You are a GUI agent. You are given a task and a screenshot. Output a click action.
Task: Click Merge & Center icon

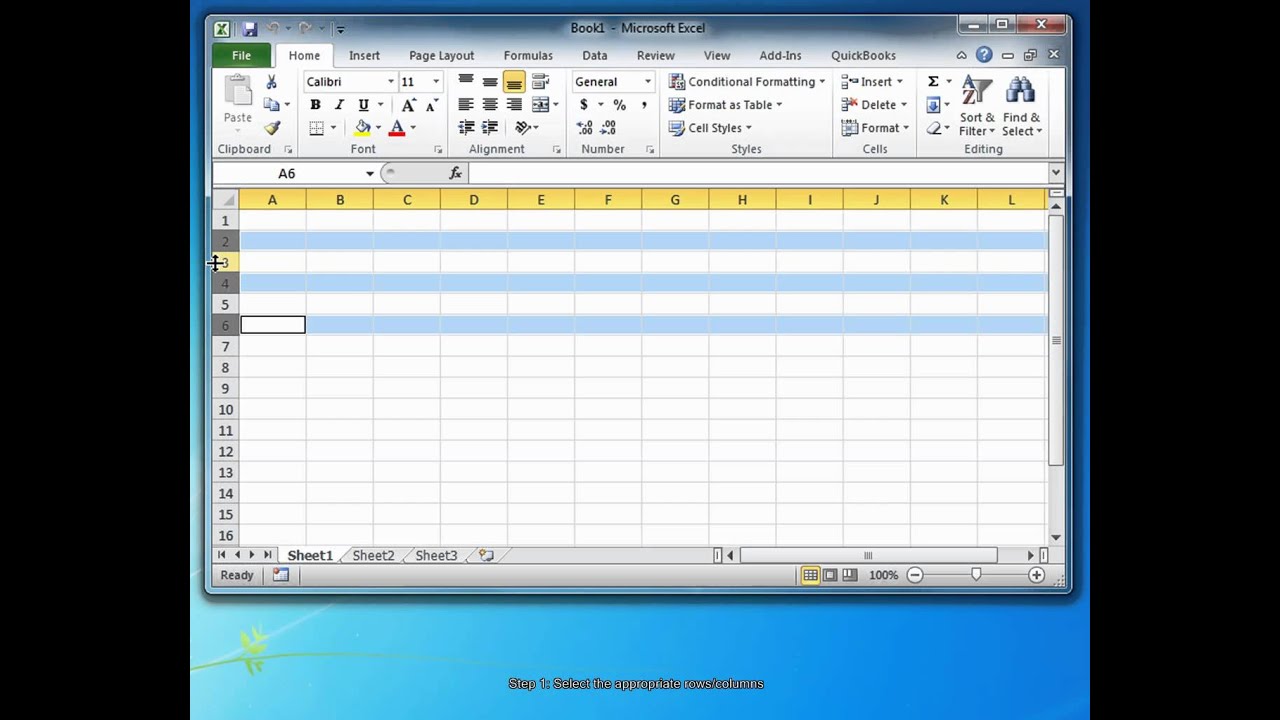tap(540, 105)
